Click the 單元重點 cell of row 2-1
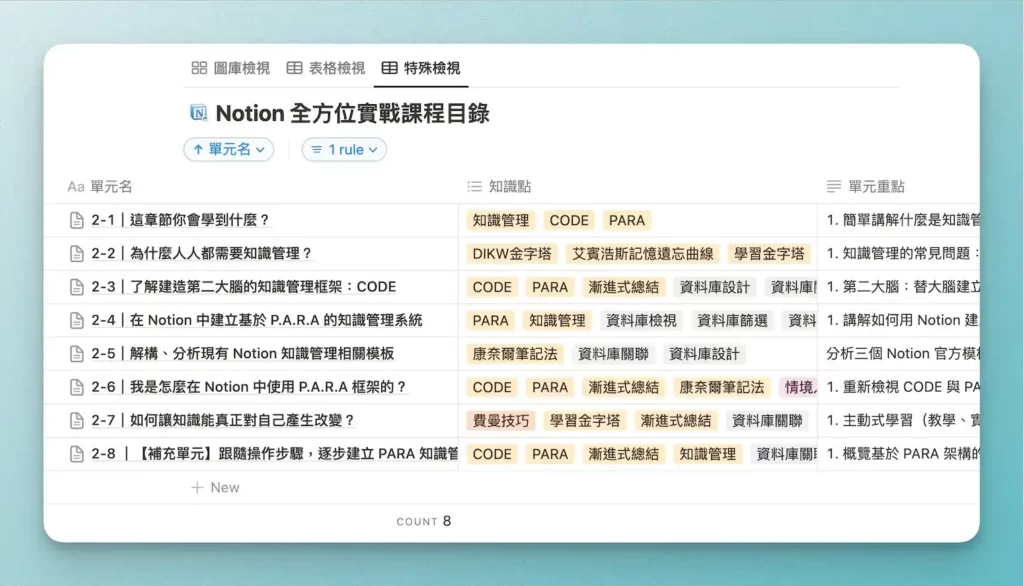 [899, 220]
